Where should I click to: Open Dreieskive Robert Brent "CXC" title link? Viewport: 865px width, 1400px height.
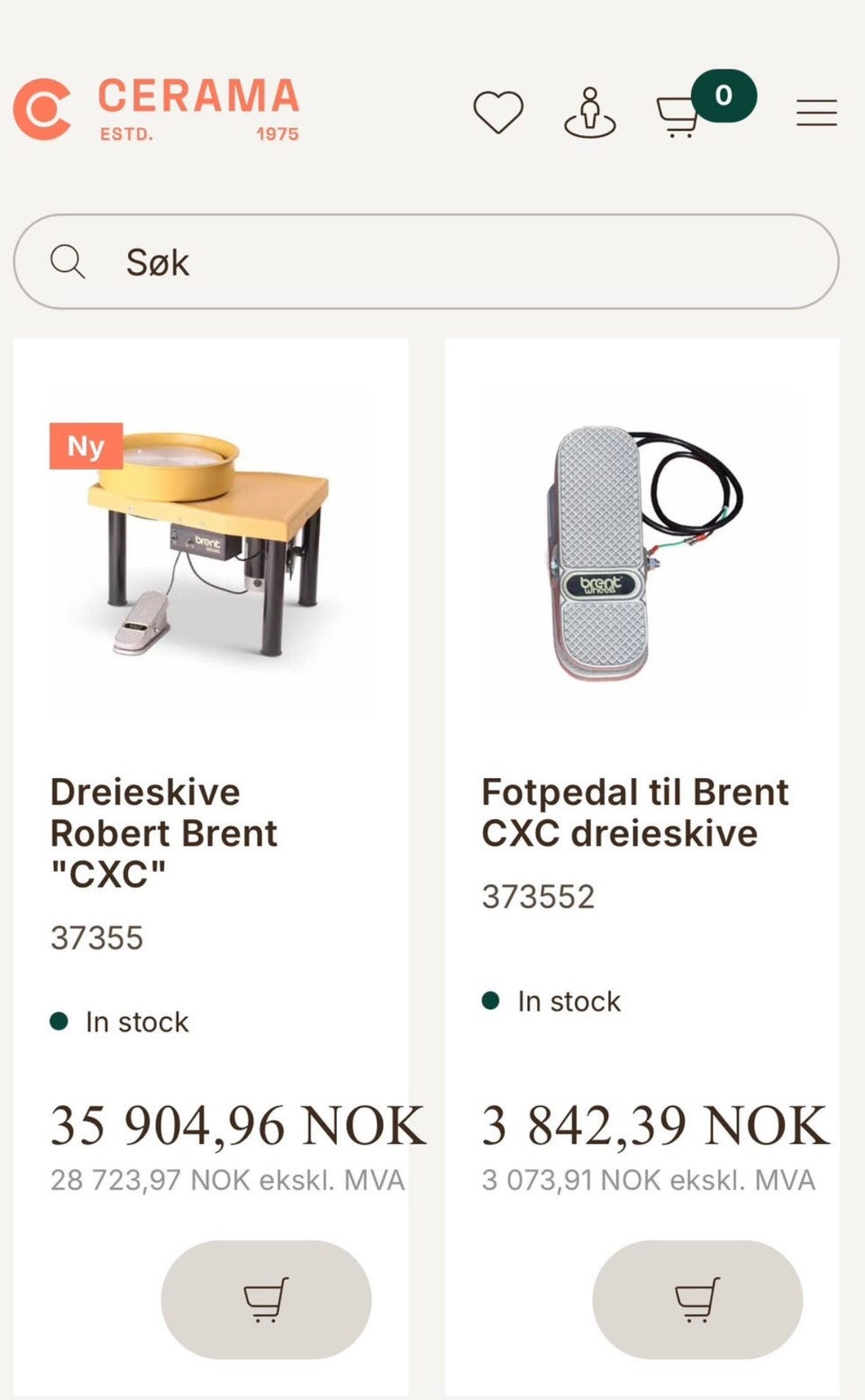coord(164,832)
